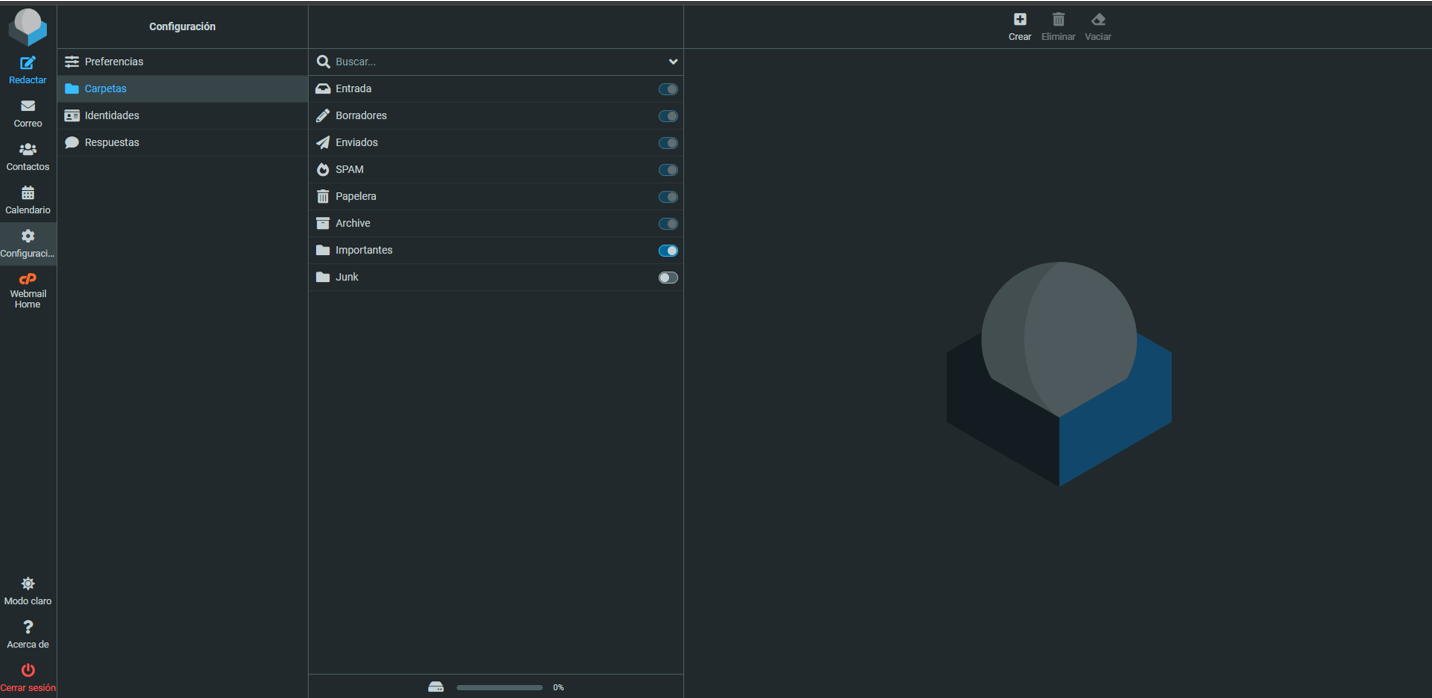Viewport: 1432px width, 698px height.
Task: Click the cPanel Webmail Home icon
Action: click(x=28, y=280)
